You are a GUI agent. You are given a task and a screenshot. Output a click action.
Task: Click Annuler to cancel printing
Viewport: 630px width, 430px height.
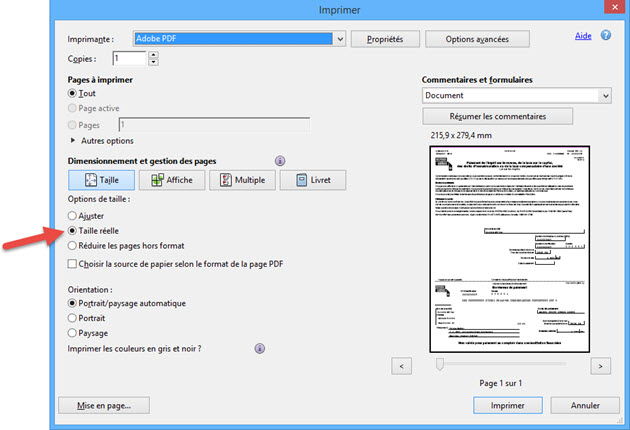click(585, 405)
